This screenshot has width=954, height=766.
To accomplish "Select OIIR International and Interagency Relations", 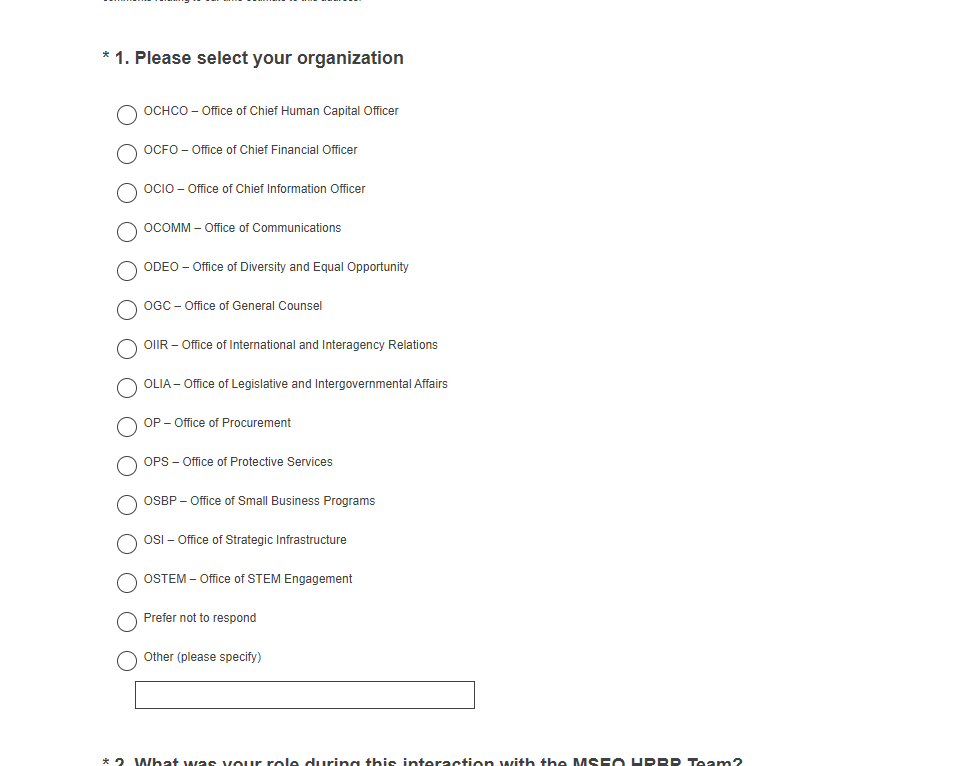I will point(127,349).
